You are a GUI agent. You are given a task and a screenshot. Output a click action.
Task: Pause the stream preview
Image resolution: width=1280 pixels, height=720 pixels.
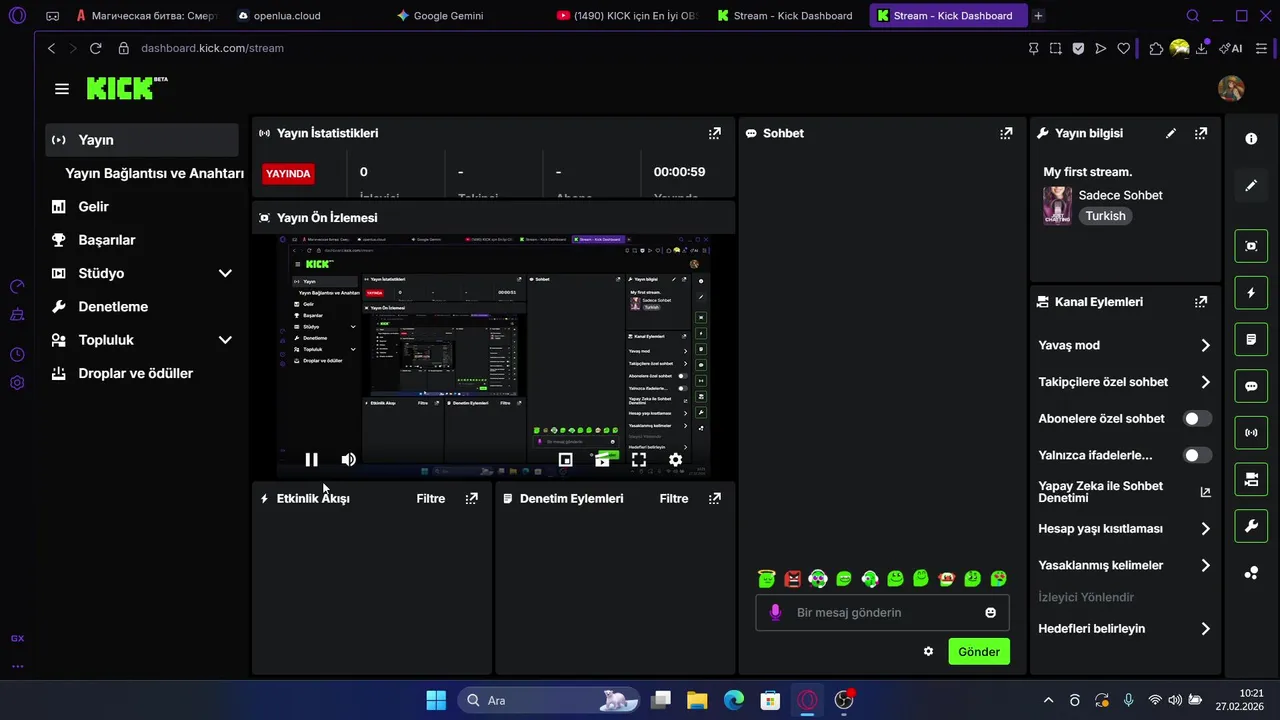311,460
